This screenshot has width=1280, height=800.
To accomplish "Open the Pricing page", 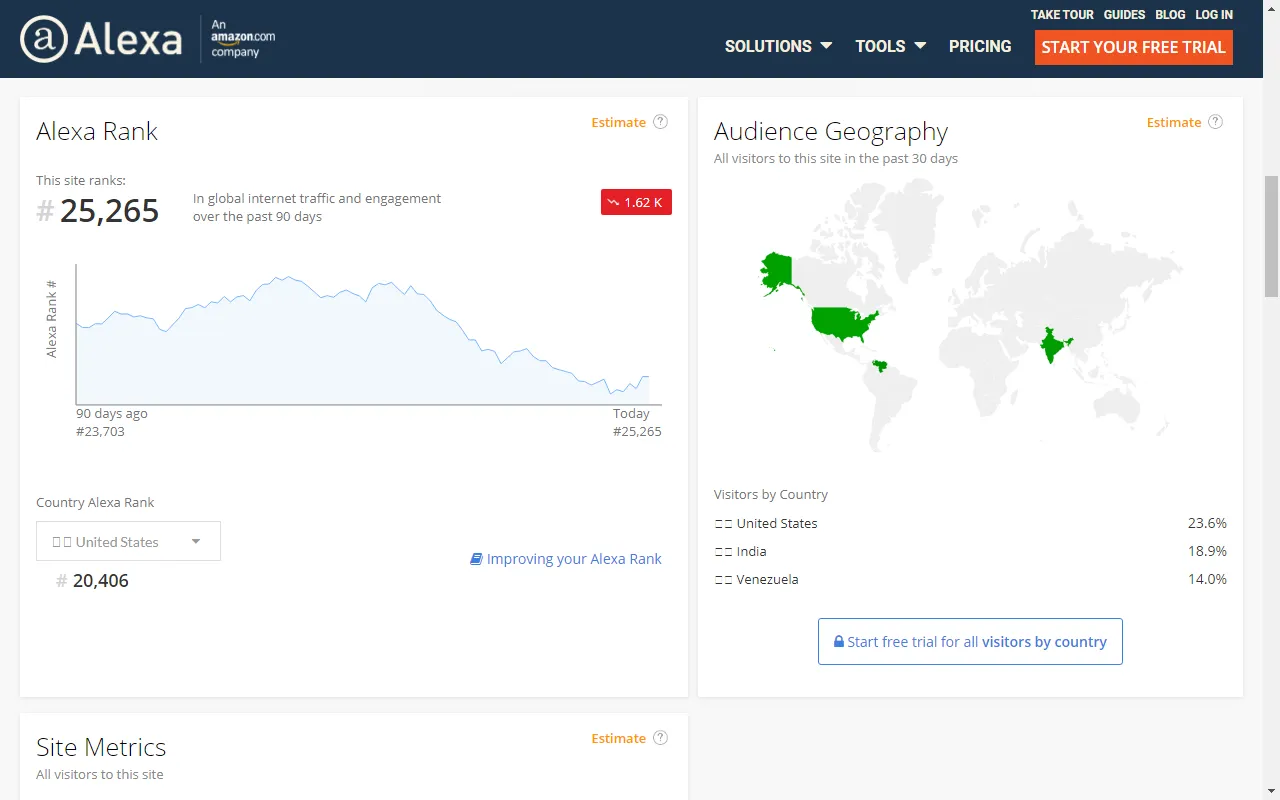I will pos(980,46).
